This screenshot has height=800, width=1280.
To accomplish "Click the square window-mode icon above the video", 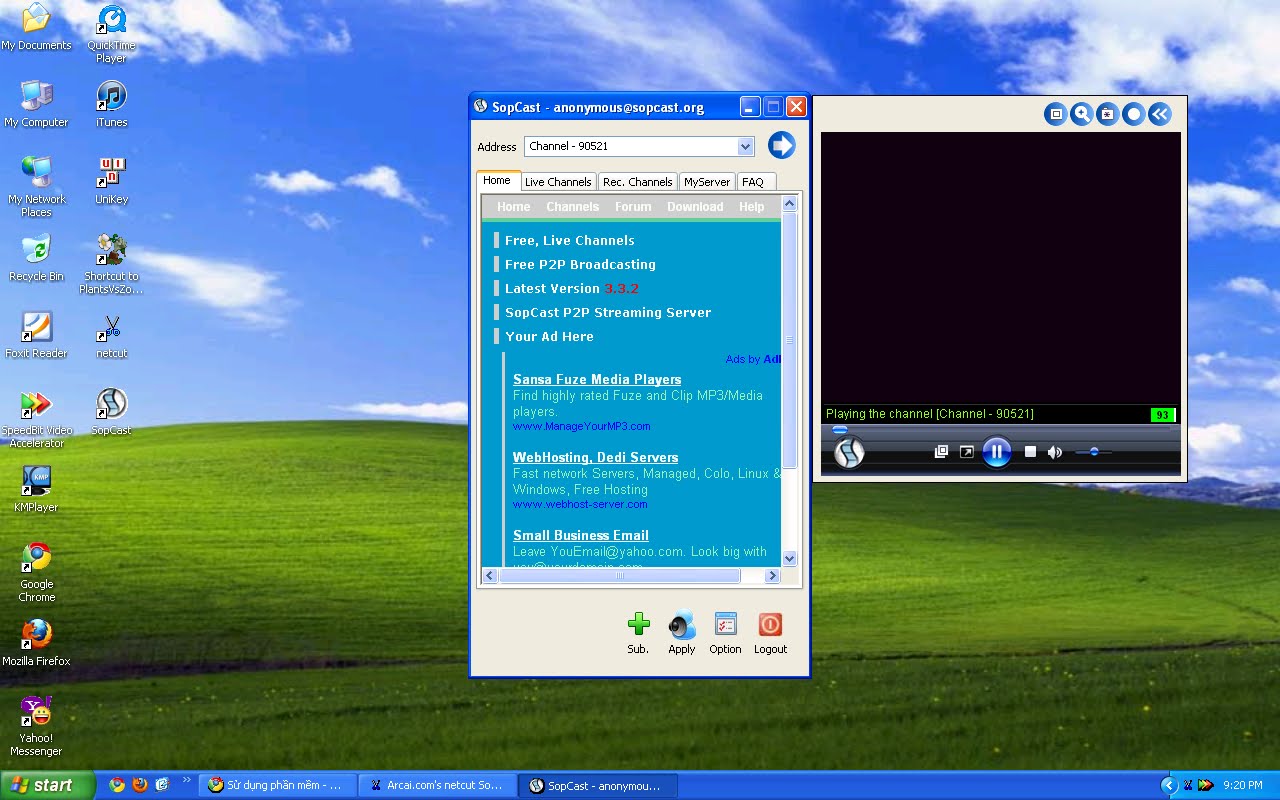I will click(x=1055, y=114).
